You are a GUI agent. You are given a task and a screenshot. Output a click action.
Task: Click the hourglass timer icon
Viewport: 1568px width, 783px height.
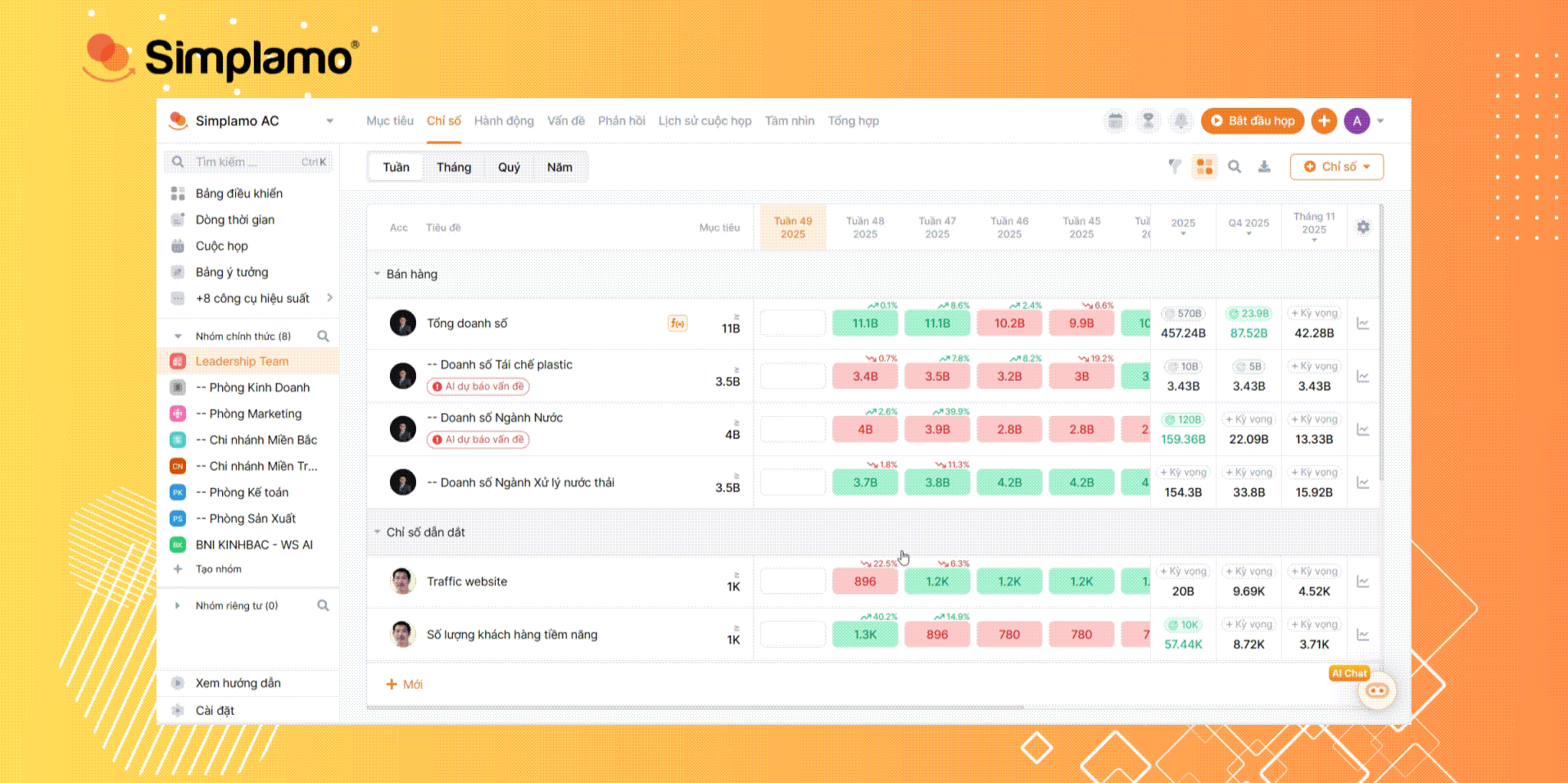point(1148,121)
